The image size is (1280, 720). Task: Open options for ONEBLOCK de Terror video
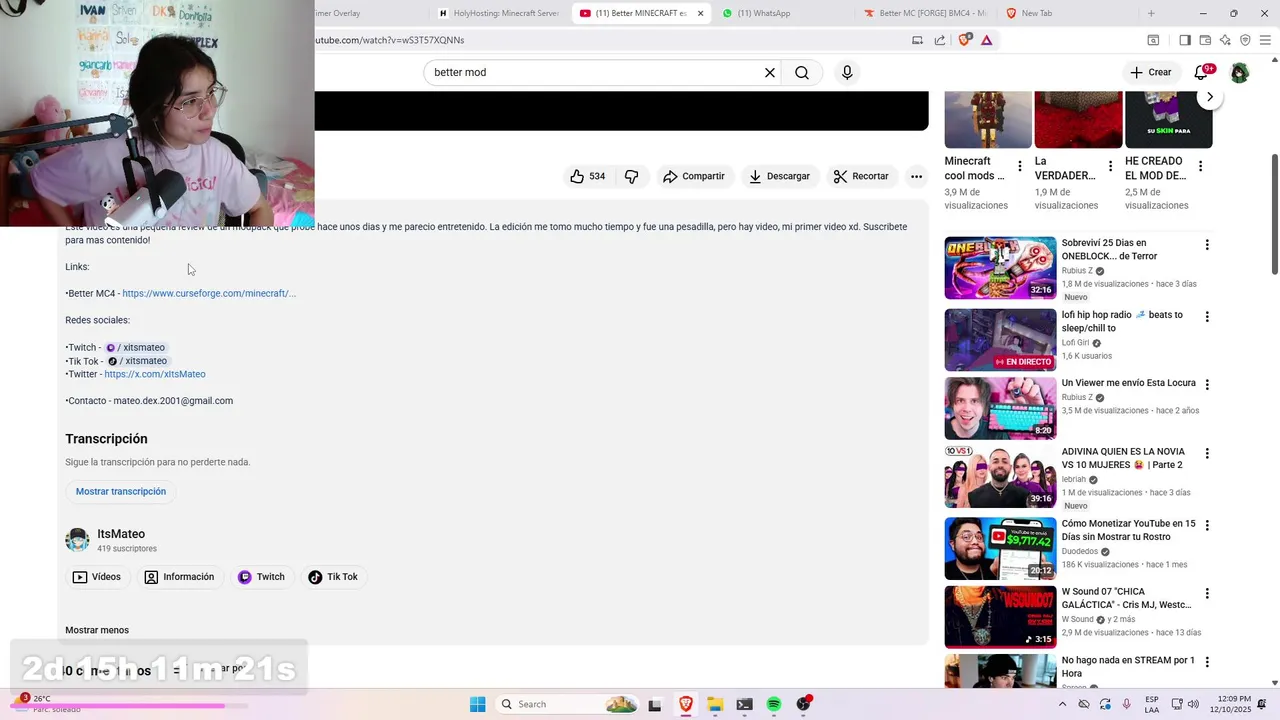pos(1207,245)
